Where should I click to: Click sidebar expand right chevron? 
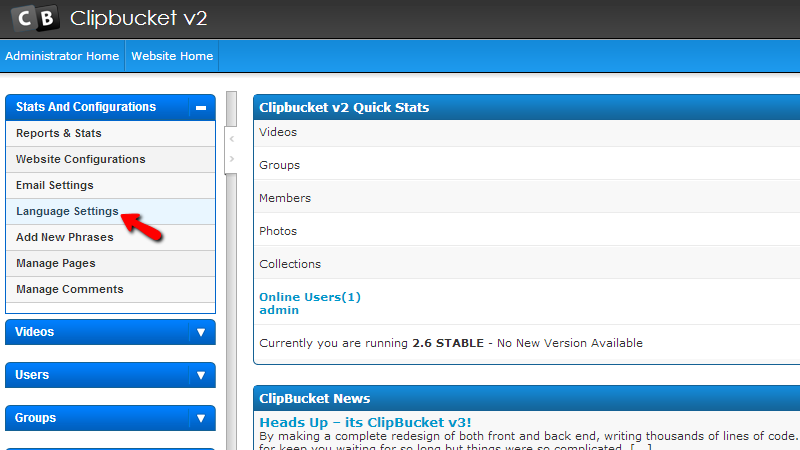[232, 159]
